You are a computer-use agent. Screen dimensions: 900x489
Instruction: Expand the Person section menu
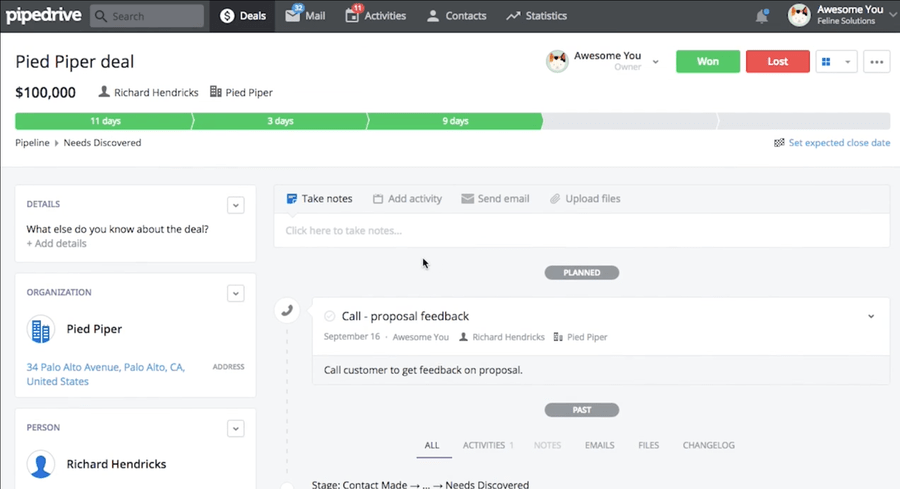point(235,428)
